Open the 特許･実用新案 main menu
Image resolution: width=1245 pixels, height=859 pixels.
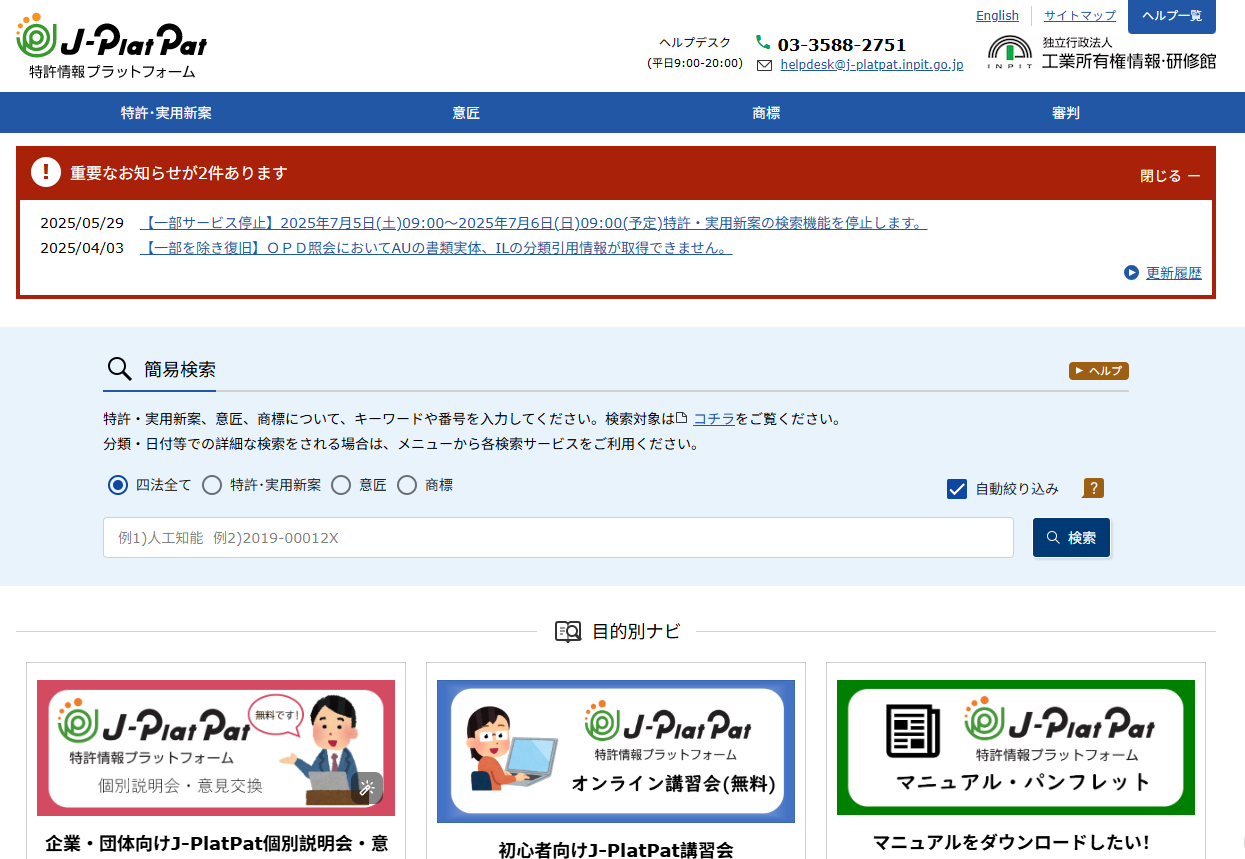(166, 113)
